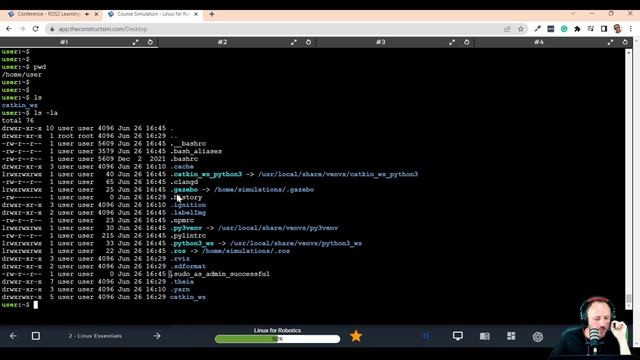Image resolution: width=640 pixels, height=360 pixels.
Task: Go to previous unit with left arrow
Action: click(13, 336)
